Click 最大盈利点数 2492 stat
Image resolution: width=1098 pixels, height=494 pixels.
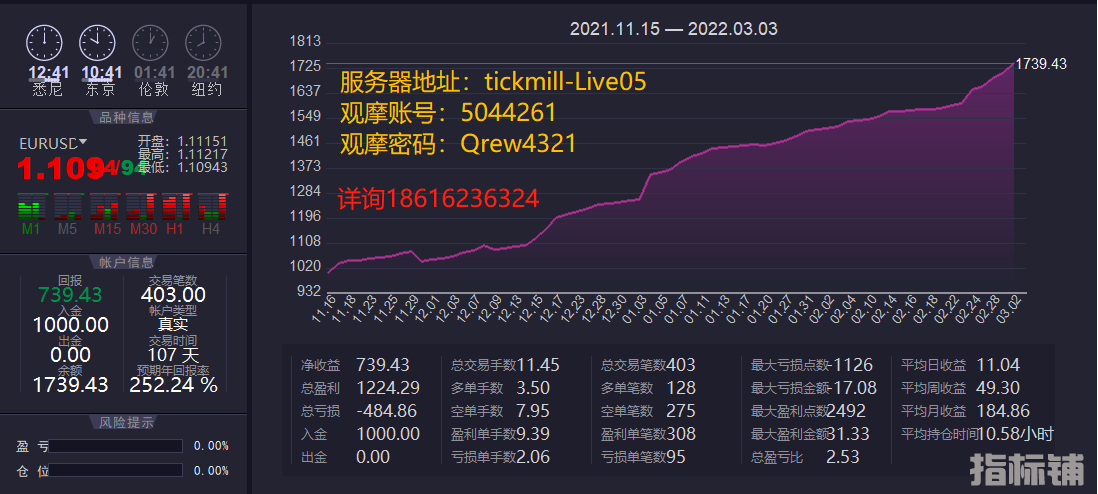[x=808, y=411]
